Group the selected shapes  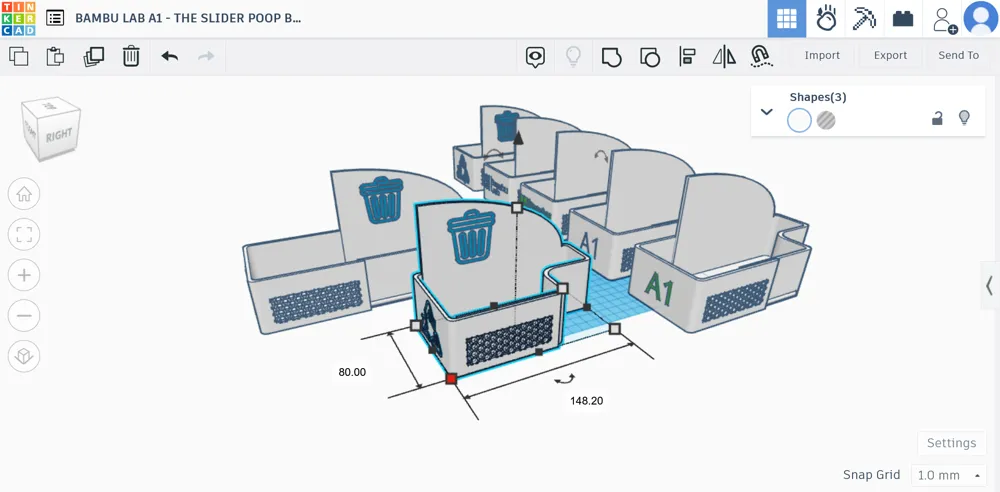(x=611, y=56)
